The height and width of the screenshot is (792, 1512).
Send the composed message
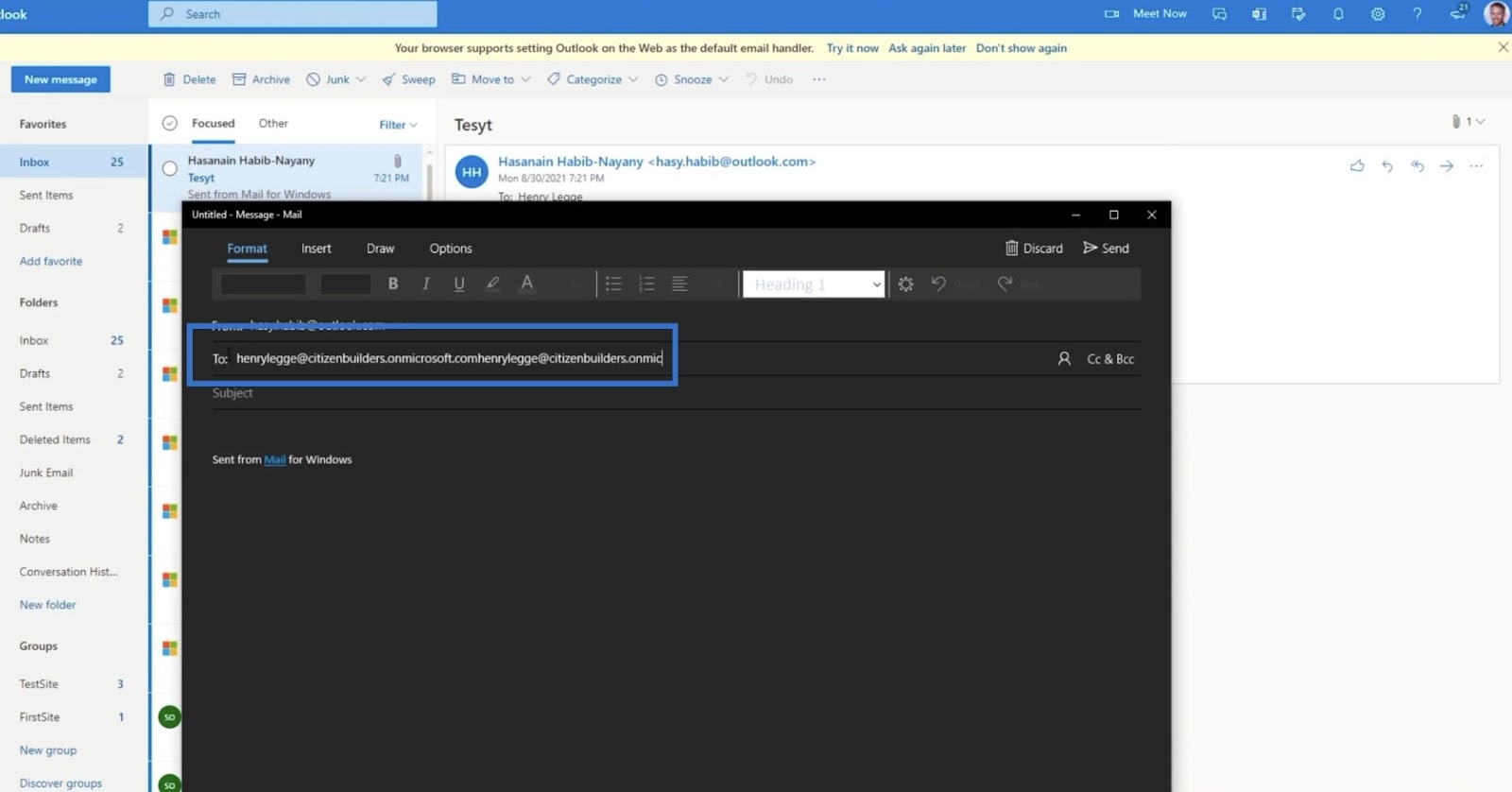pos(1106,248)
